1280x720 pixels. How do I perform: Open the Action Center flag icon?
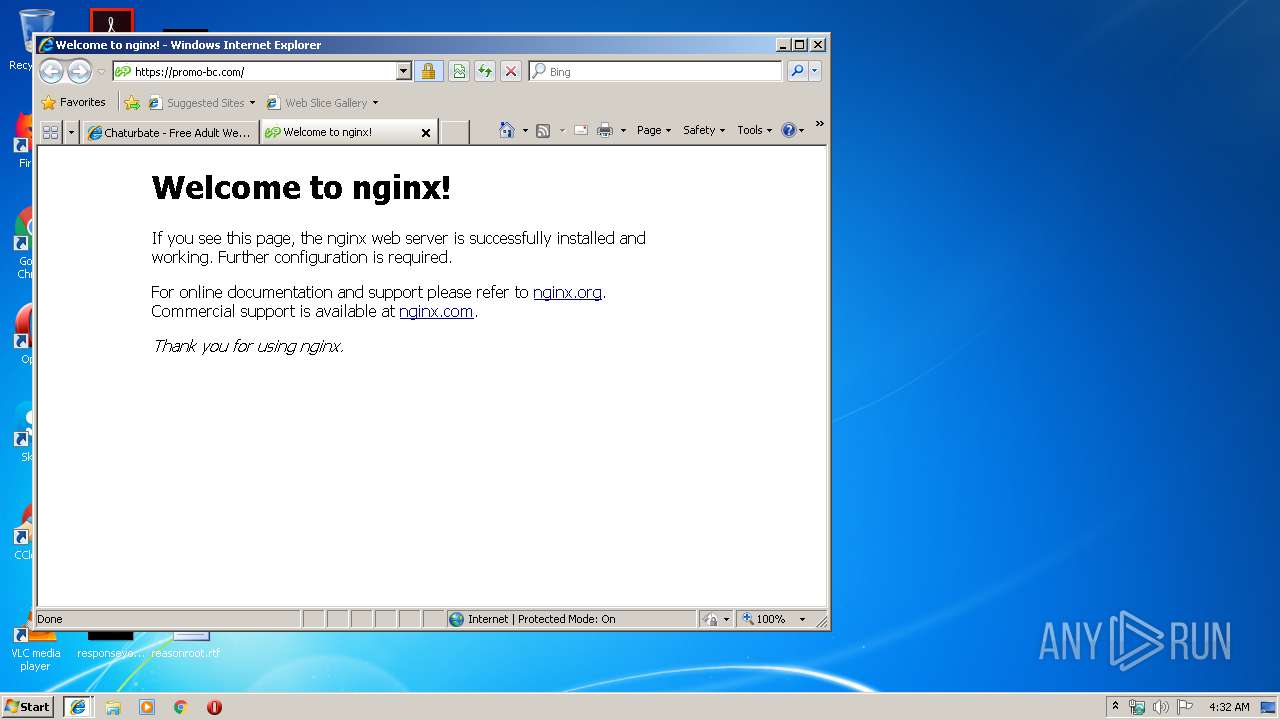[x=1185, y=707]
